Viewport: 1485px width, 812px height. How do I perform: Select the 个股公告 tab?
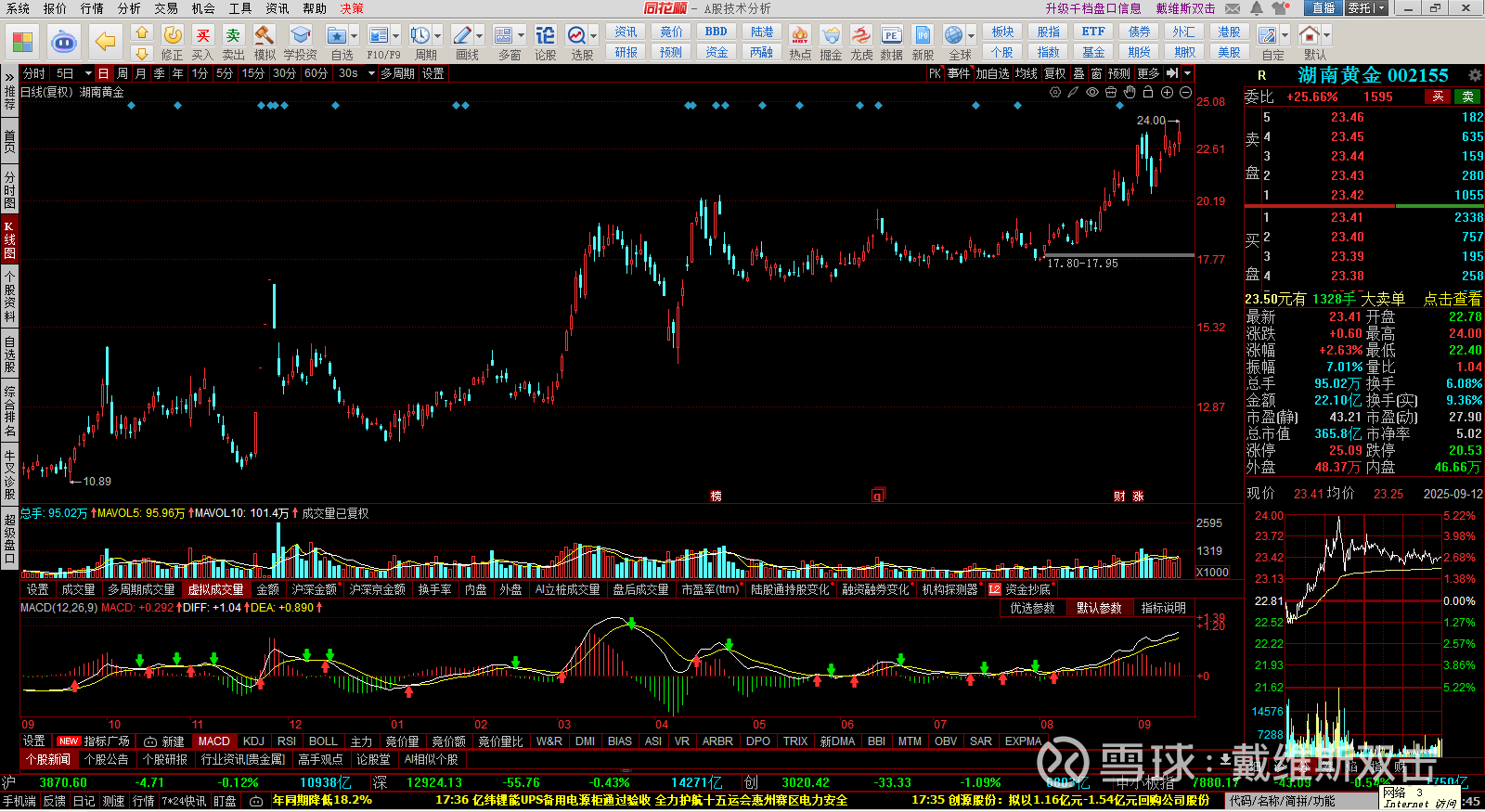coord(107,759)
